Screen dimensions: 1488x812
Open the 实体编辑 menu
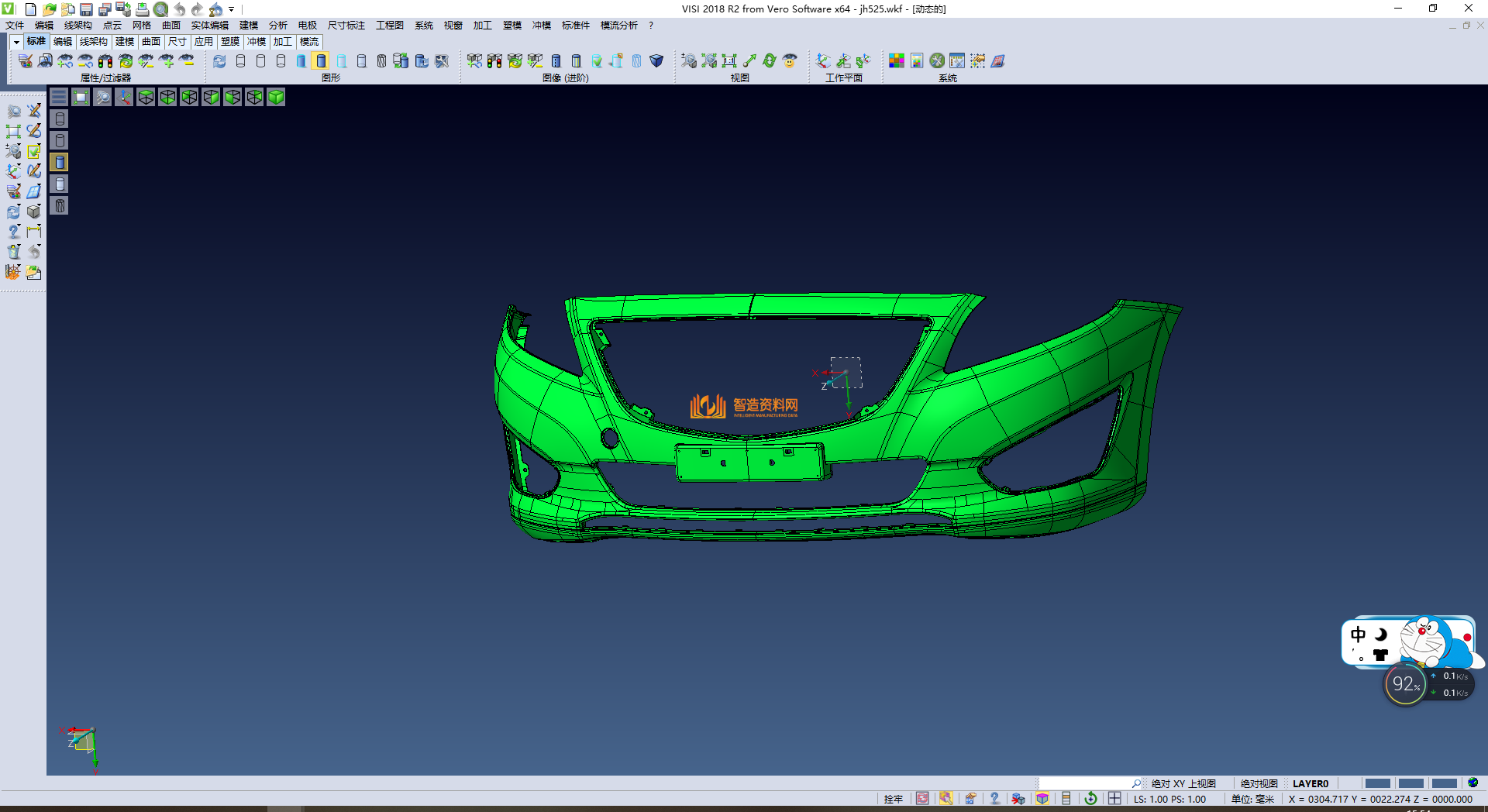pyautogui.click(x=209, y=26)
